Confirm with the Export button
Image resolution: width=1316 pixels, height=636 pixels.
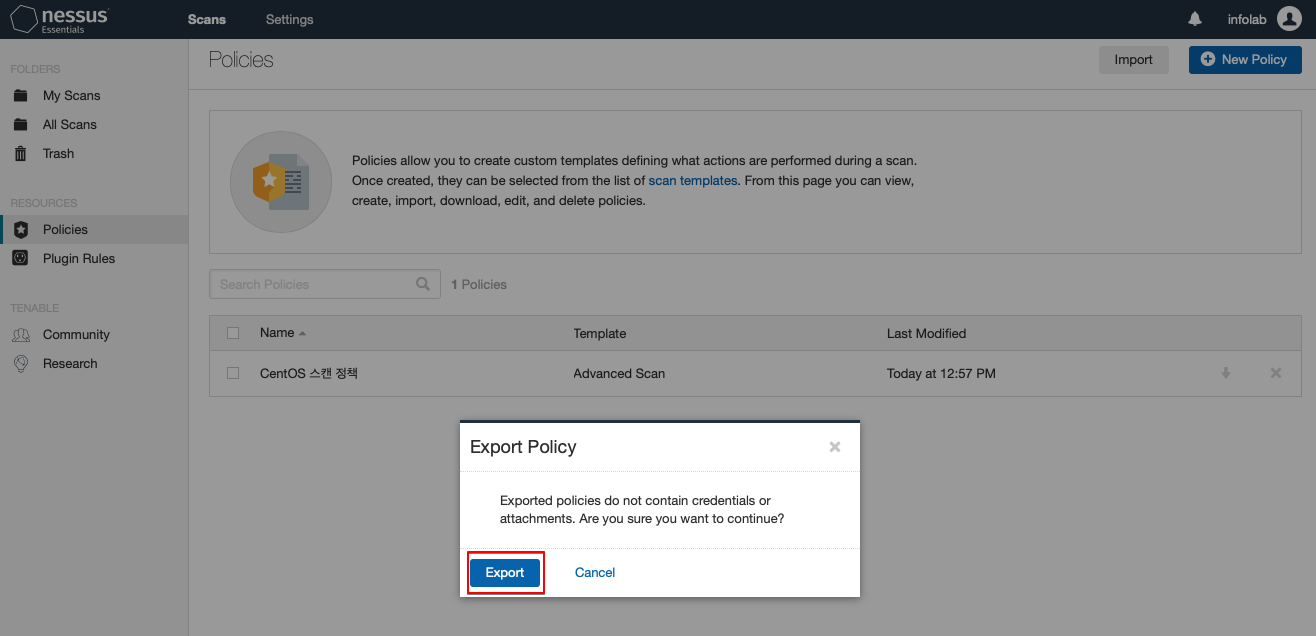pos(505,573)
